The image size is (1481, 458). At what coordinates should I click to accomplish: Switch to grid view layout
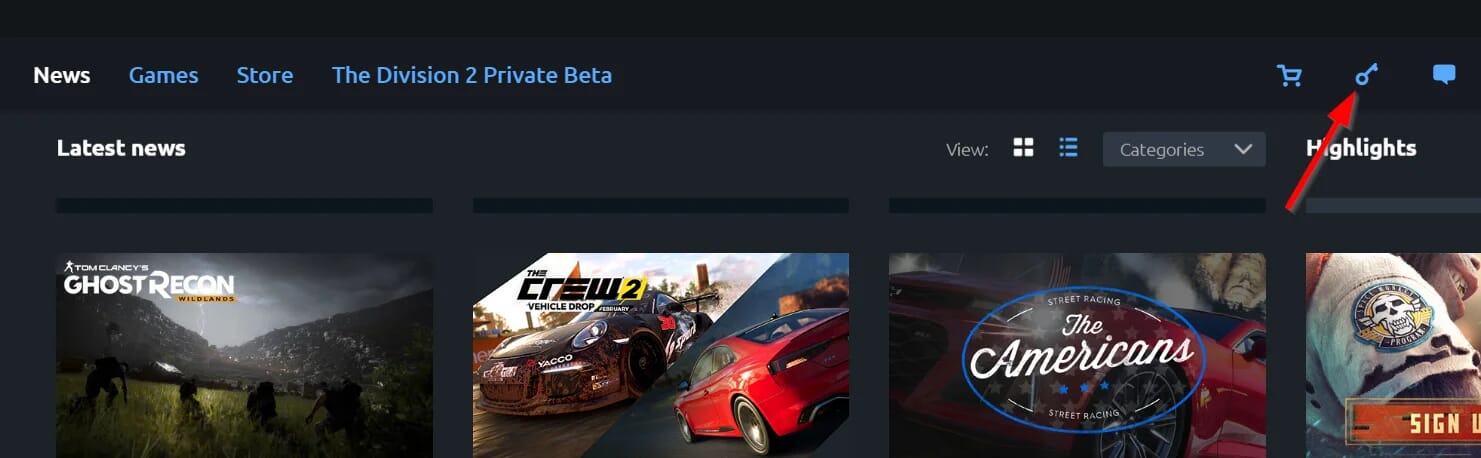pyautogui.click(x=1023, y=149)
